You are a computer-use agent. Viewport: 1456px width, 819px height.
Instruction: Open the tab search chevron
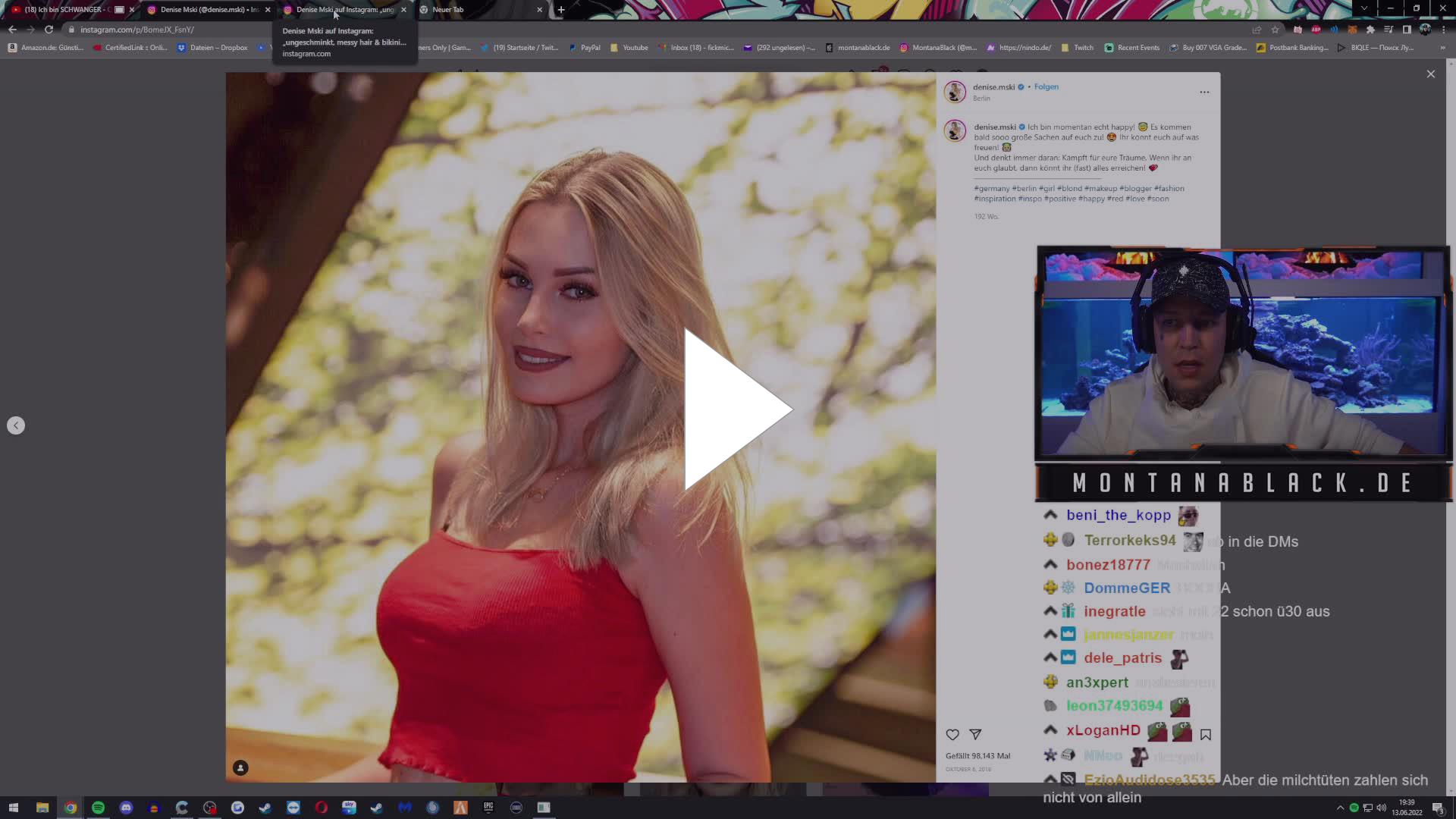(1364, 8)
